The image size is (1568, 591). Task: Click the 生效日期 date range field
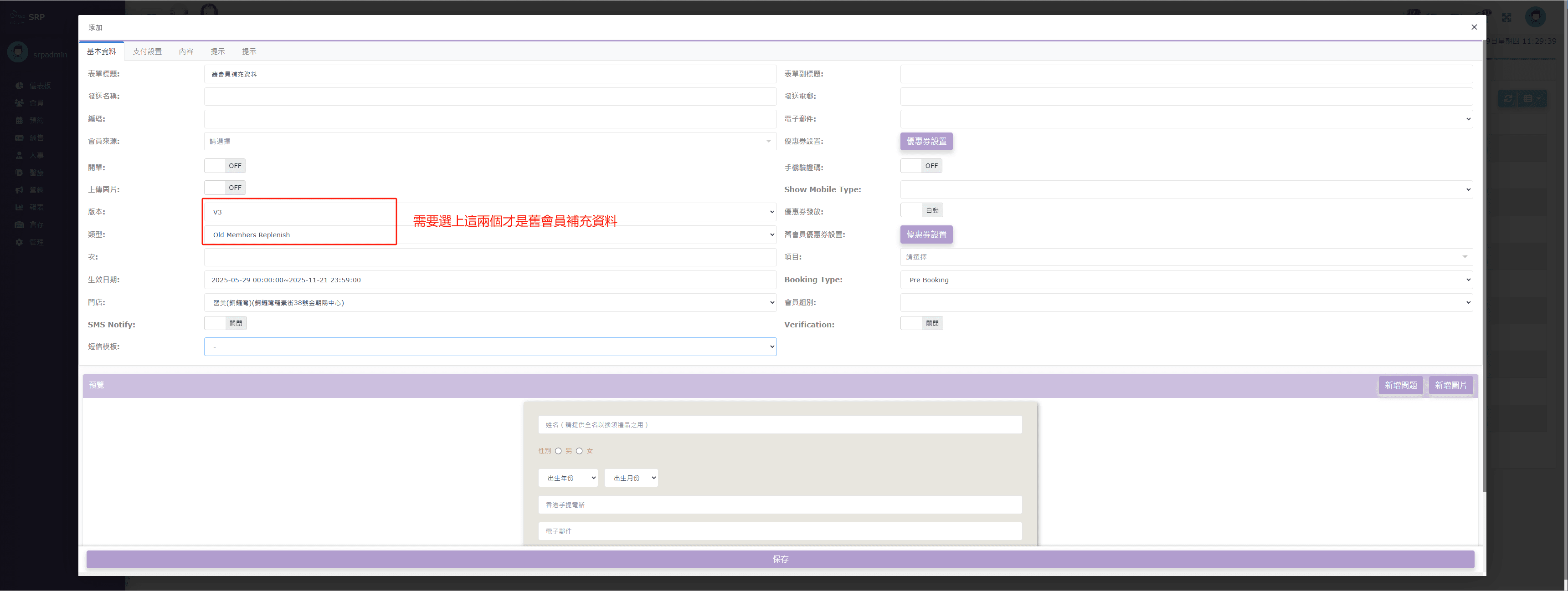tap(489, 280)
